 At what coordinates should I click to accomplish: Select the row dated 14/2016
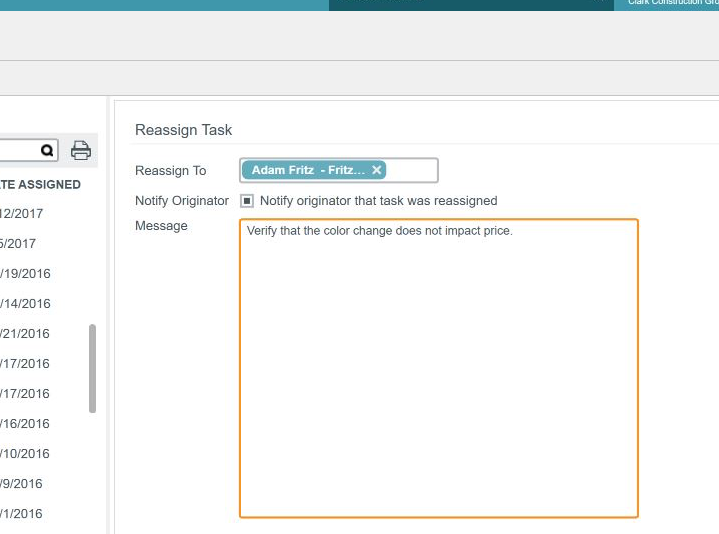25,303
